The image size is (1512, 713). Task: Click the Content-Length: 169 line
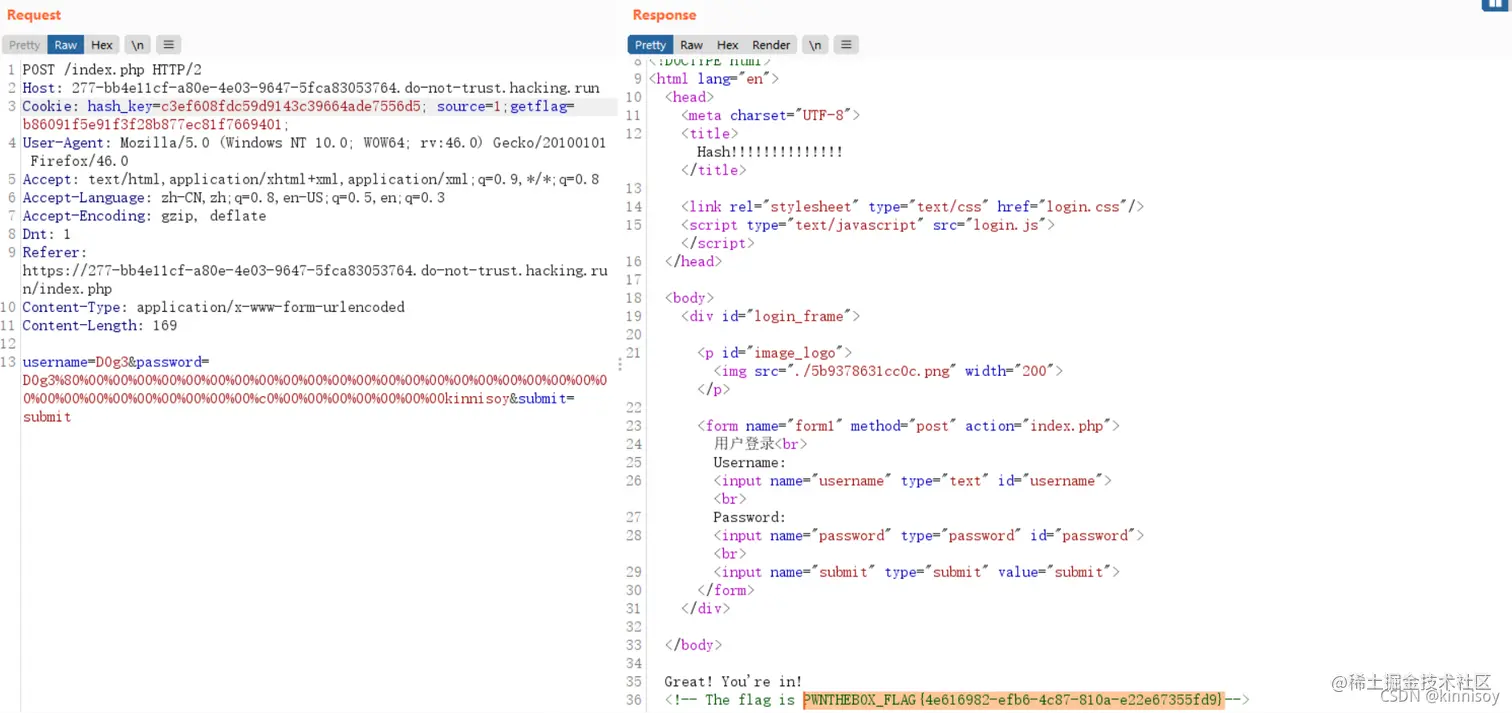click(100, 326)
